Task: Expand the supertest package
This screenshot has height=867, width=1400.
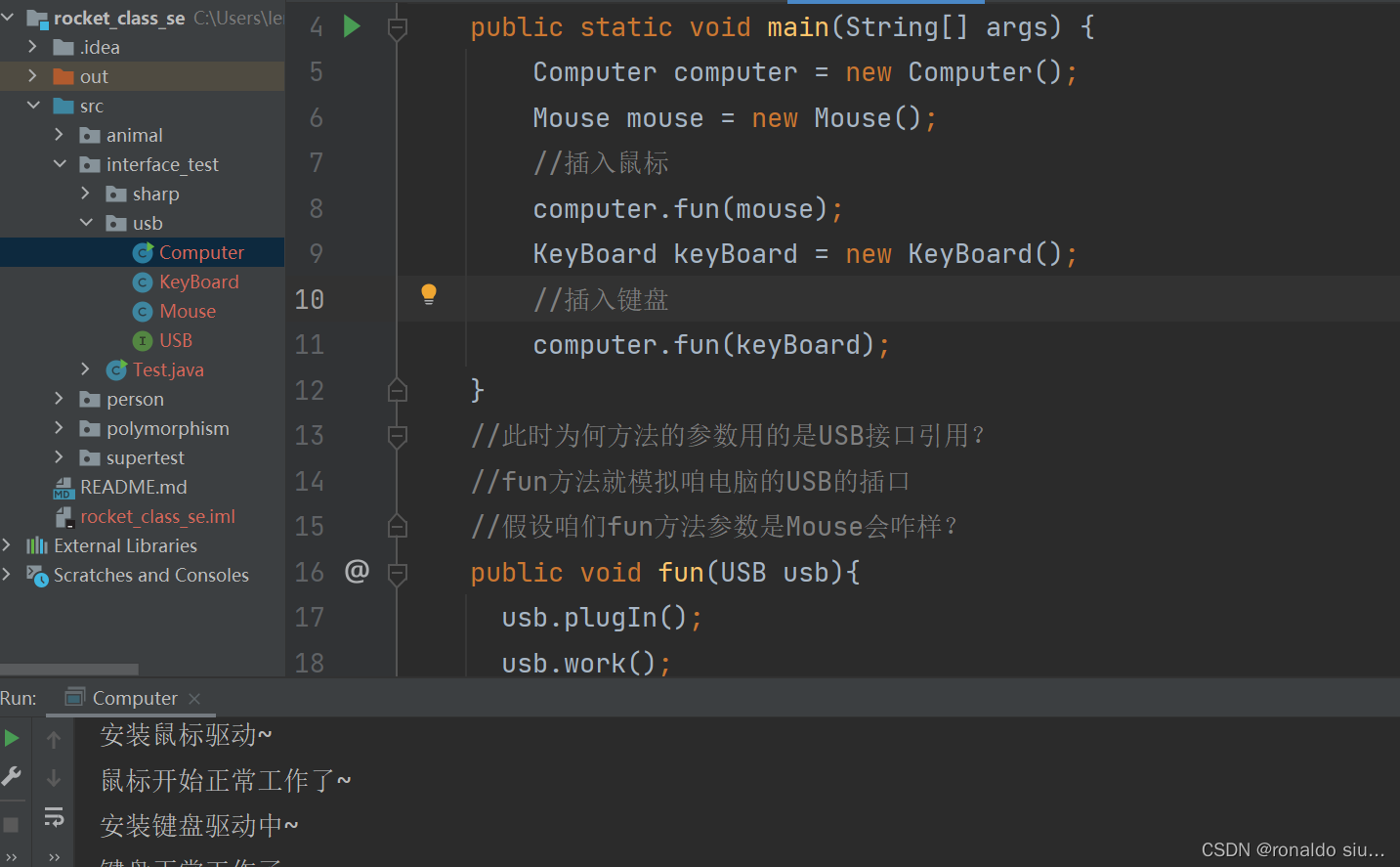Action: point(59,456)
